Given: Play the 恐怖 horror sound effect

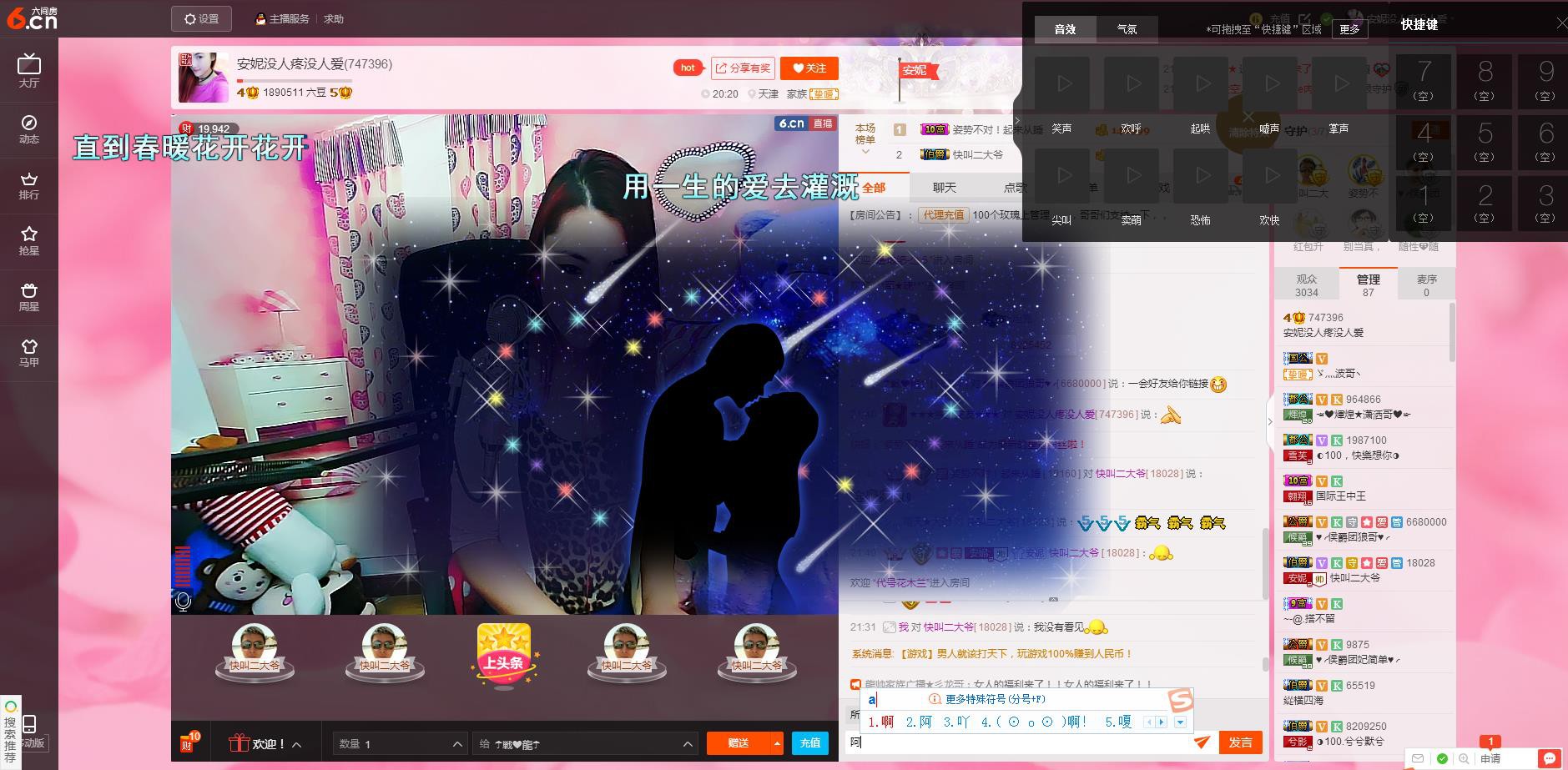Looking at the screenshot, I should 1200,176.
